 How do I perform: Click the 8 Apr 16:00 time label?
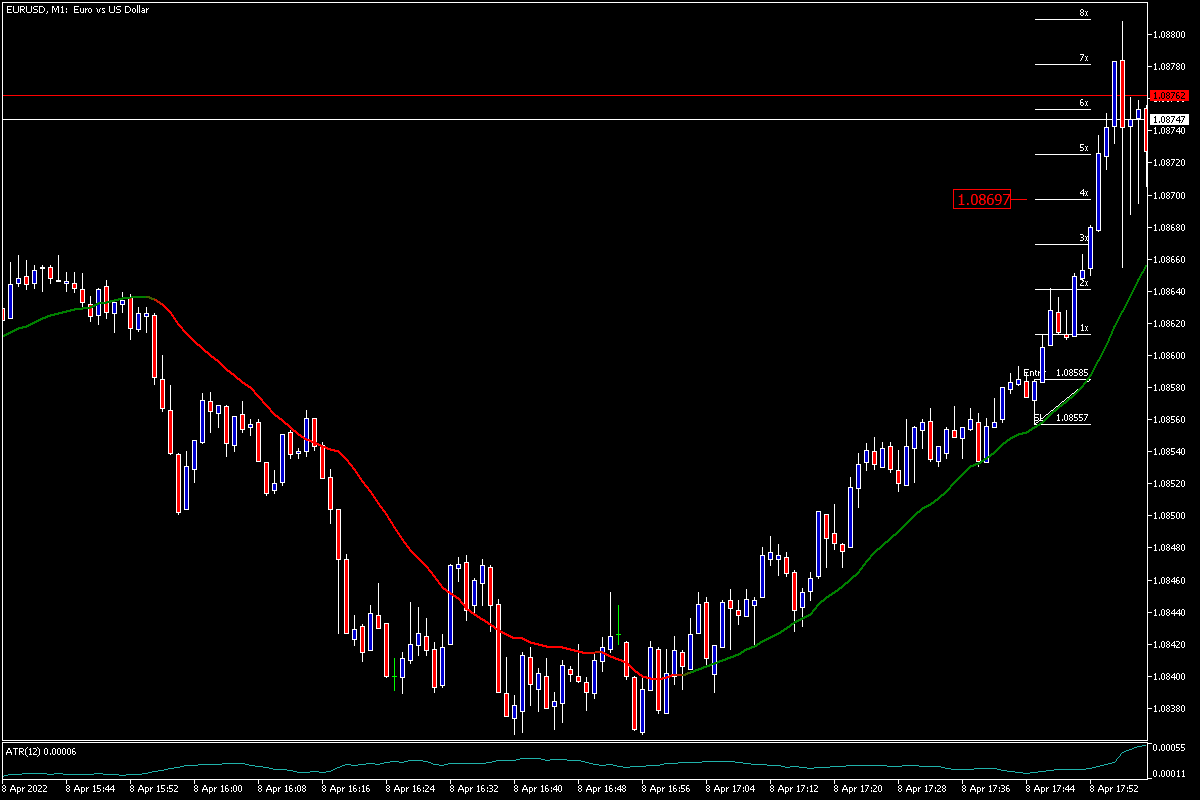[x=217, y=789]
